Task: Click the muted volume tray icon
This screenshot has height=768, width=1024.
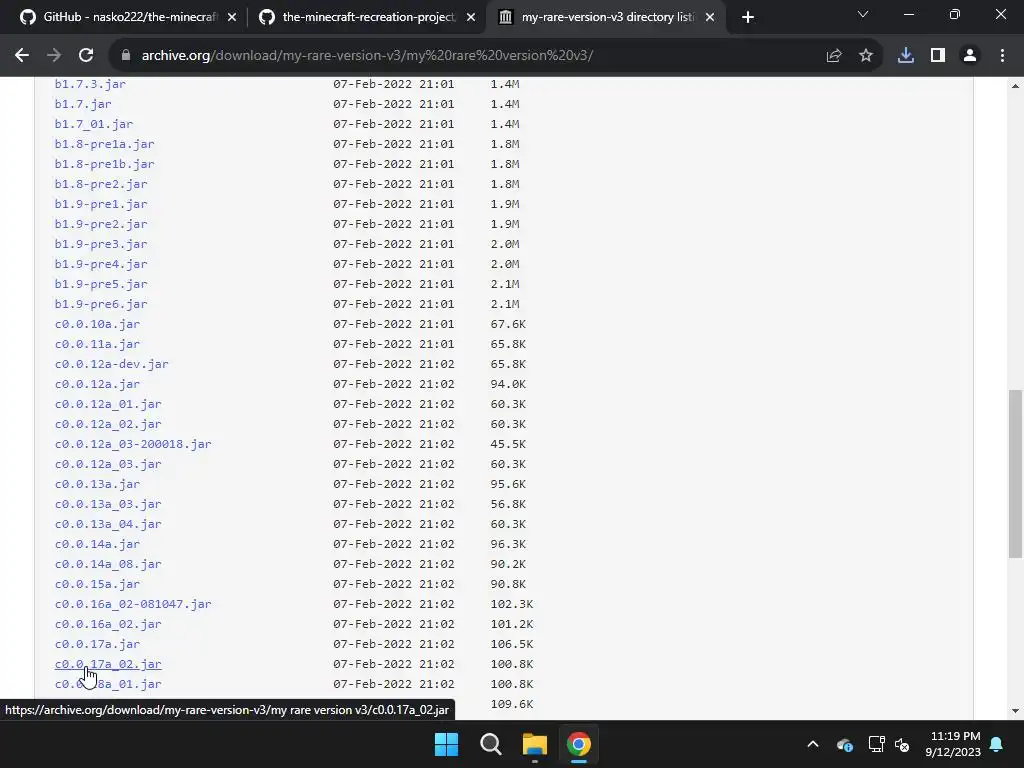Action: 902,744
